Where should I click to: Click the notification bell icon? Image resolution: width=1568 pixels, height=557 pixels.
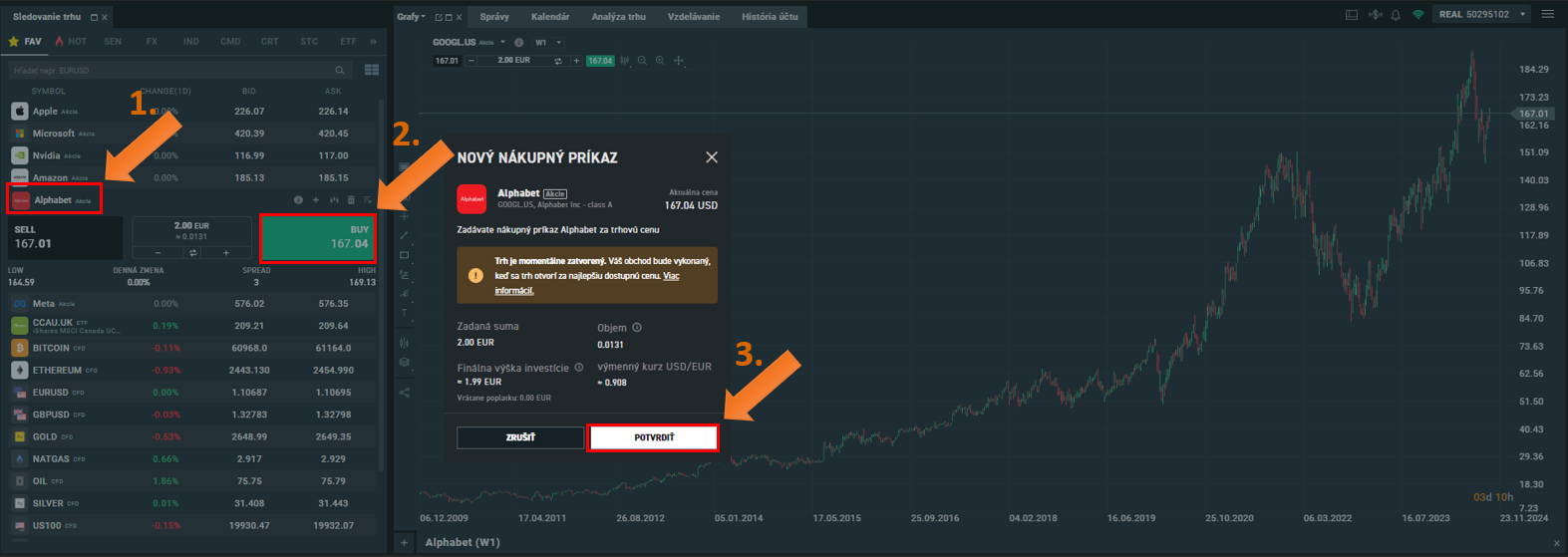(1396, 15)
